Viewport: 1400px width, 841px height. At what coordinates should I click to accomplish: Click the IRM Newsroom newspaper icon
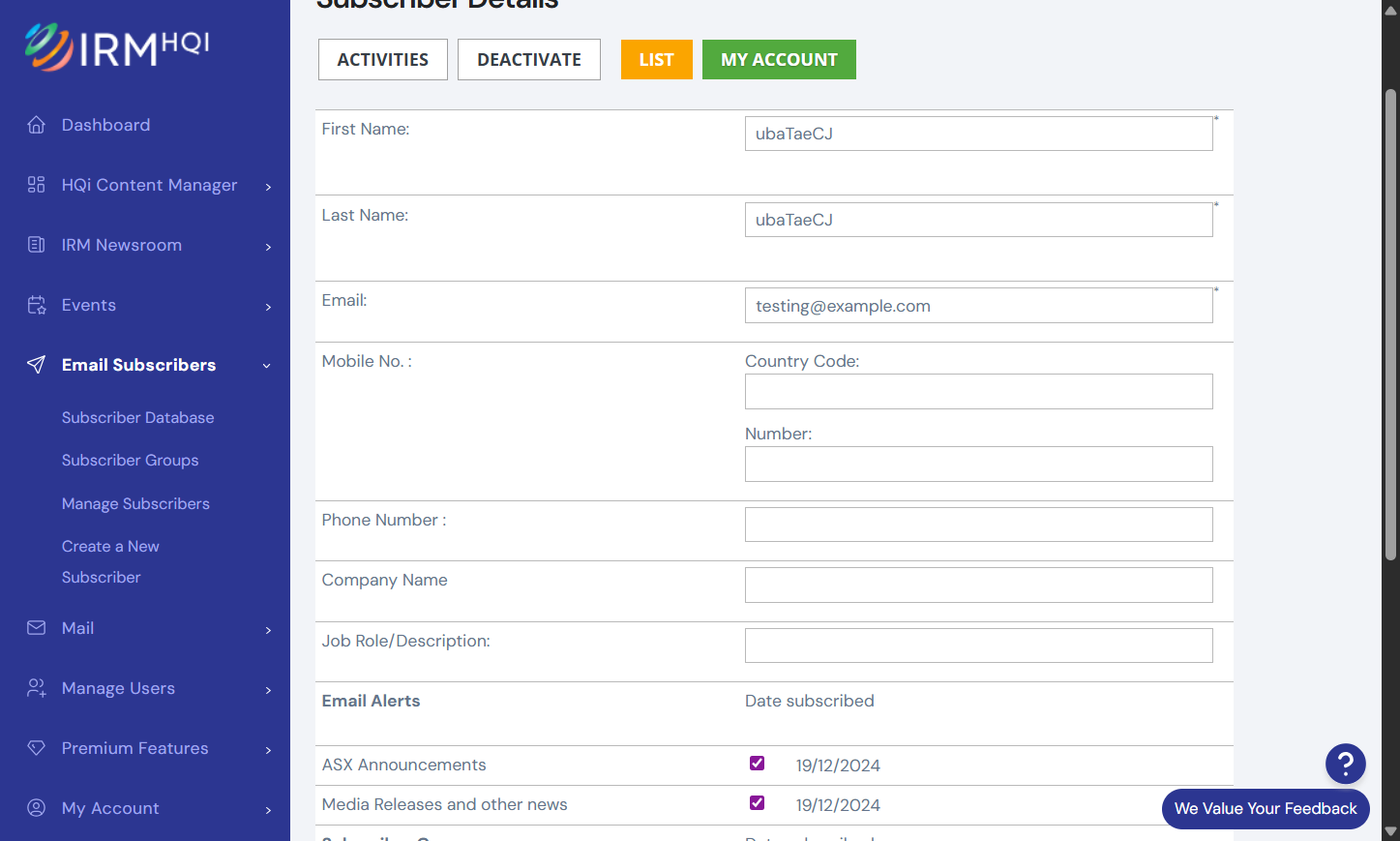37,245
